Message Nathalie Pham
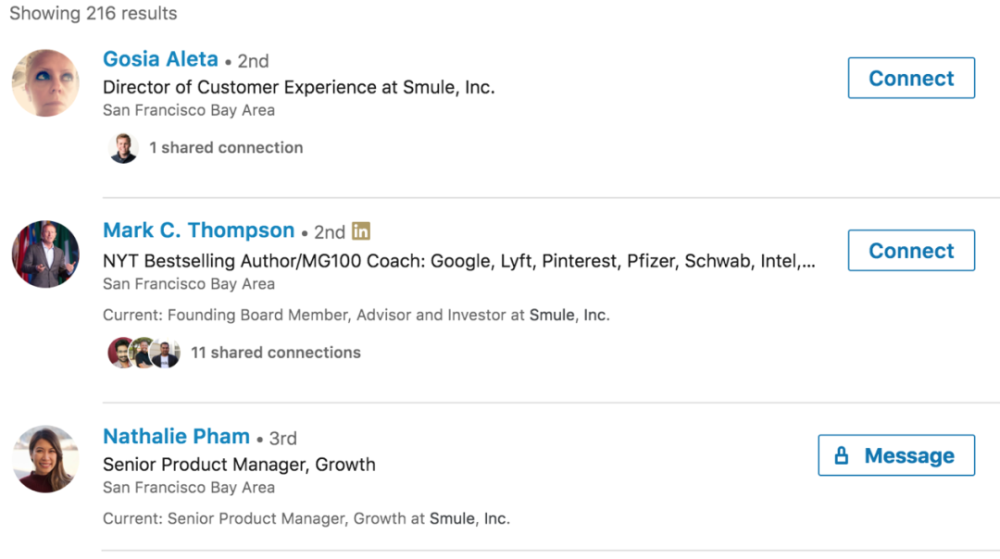The height and width of the screenshot is (559, 1000). (x=896, y=456)
